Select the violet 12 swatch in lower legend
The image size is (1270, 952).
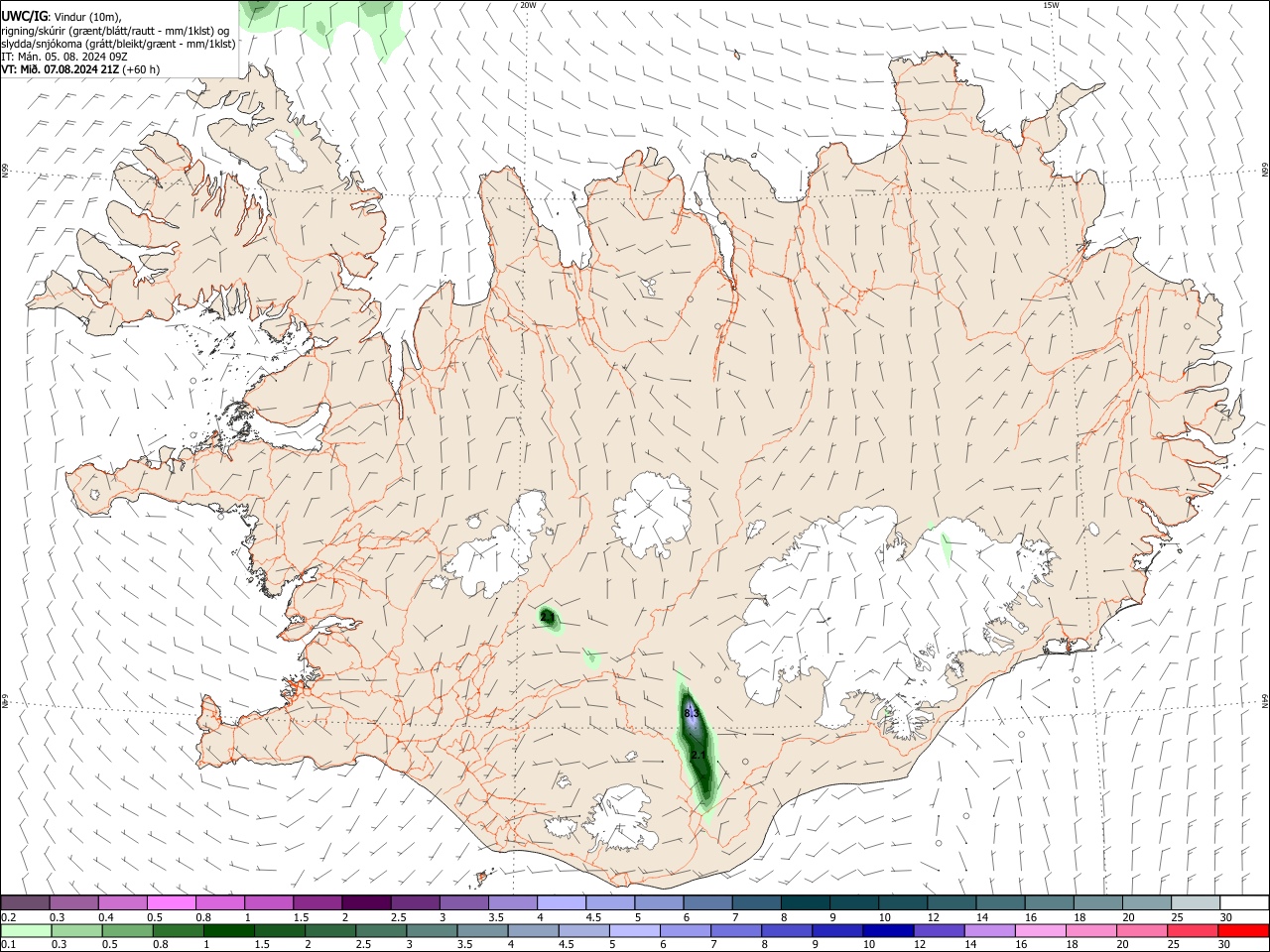click(x=939, y=931)
